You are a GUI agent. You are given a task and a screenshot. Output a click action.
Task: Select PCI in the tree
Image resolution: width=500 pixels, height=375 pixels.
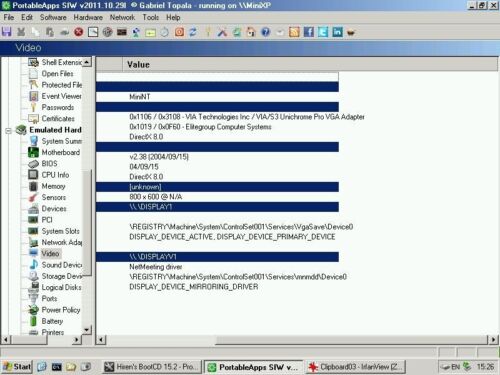click(x=47, y=220)
